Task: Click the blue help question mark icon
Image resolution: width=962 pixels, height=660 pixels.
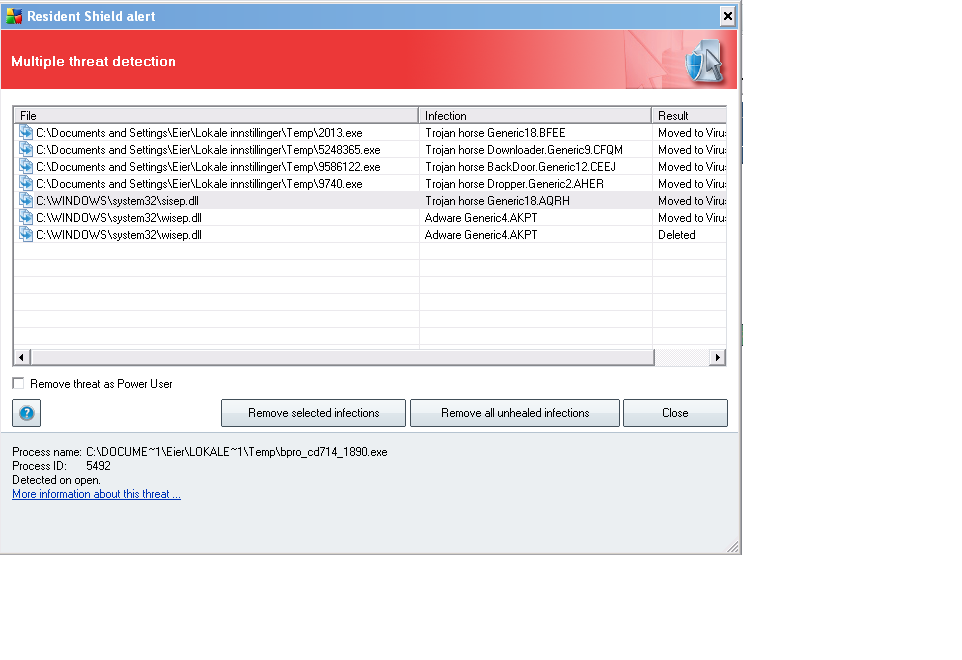Action: 26,413
